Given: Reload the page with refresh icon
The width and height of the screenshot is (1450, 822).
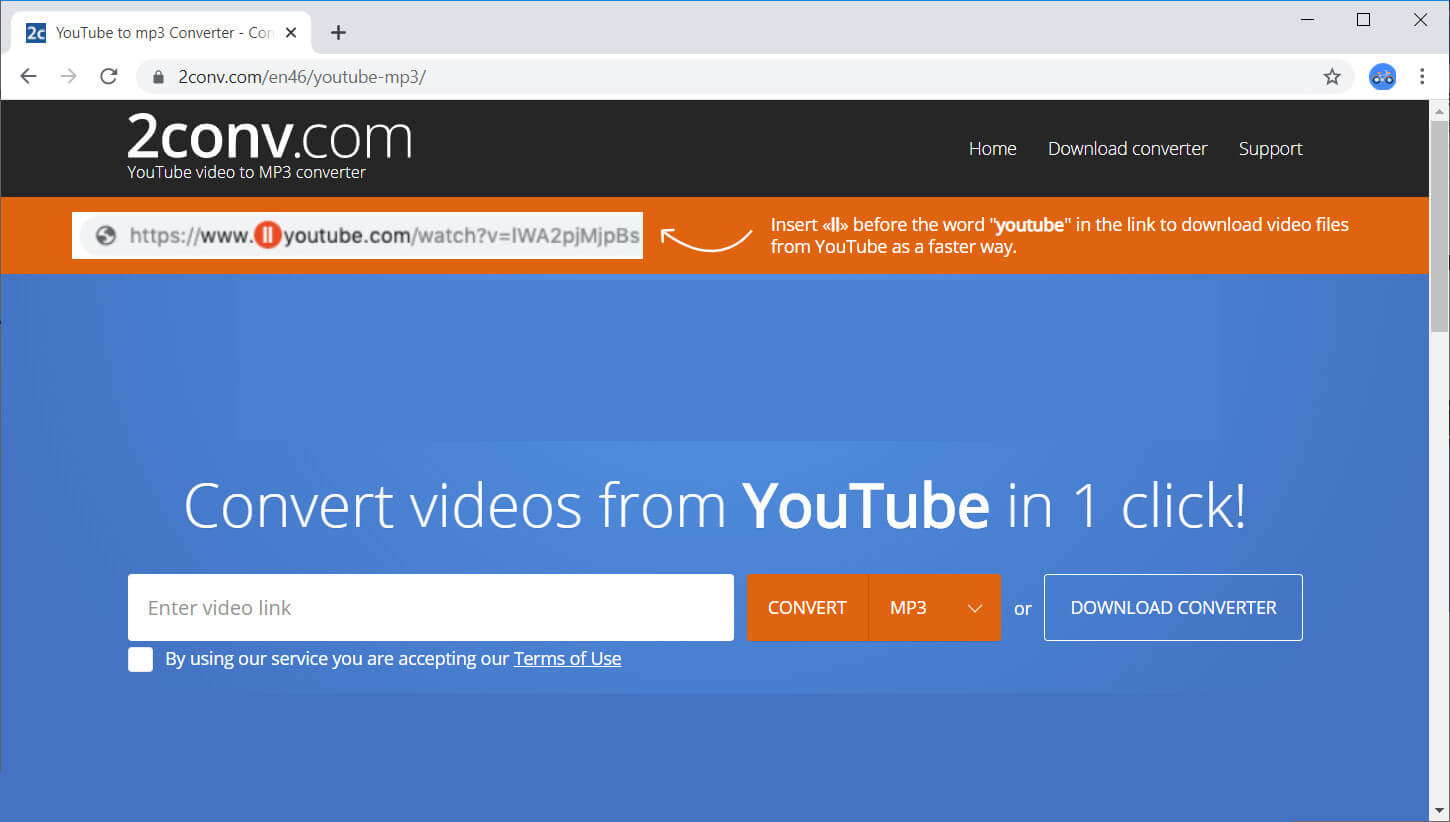Looking at the screenshot, I should pyautogui.click(x=109, y=77).
